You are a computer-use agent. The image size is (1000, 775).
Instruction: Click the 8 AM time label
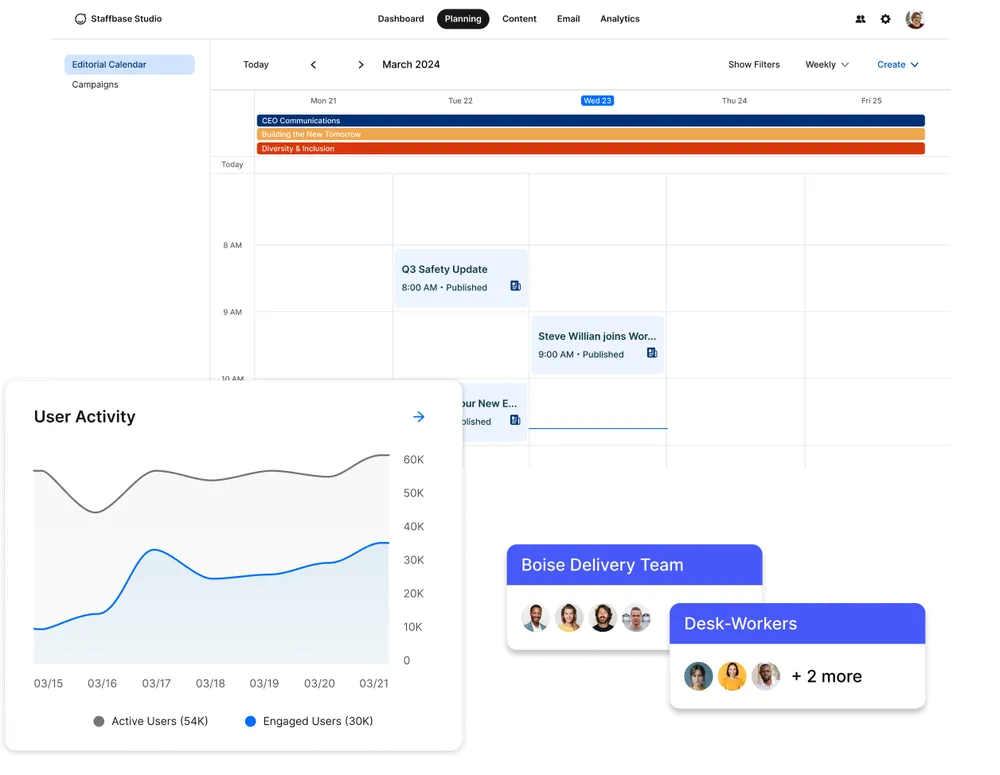[232, 245]
